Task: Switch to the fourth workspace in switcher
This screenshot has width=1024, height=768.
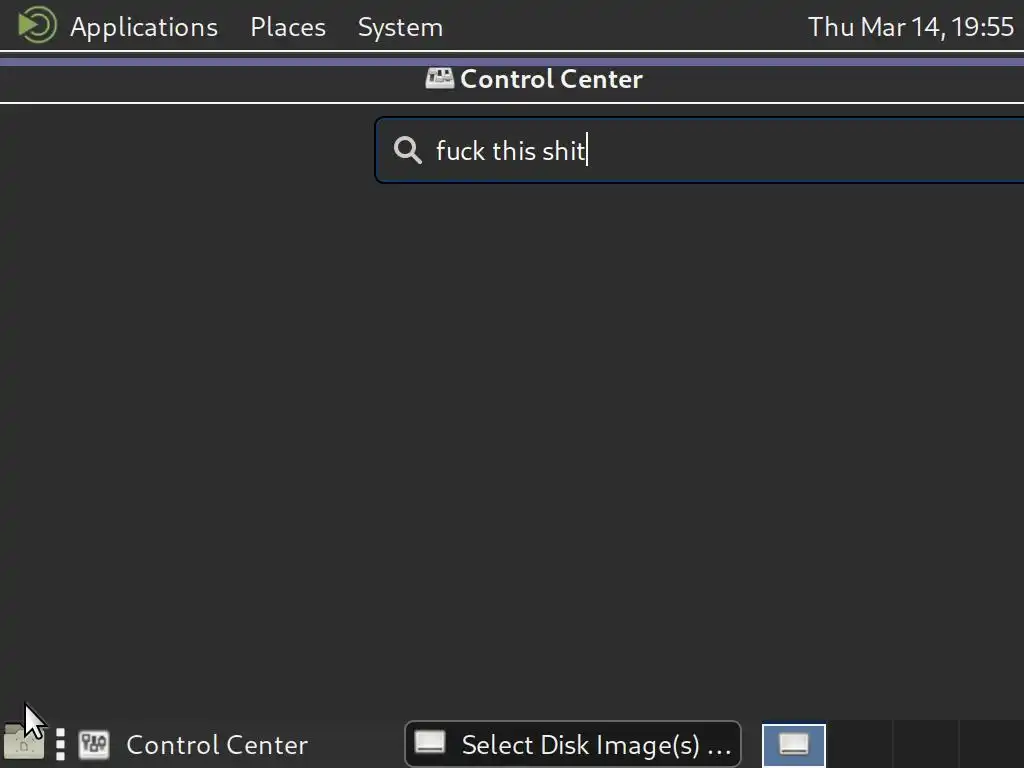Action: (991, 745)
